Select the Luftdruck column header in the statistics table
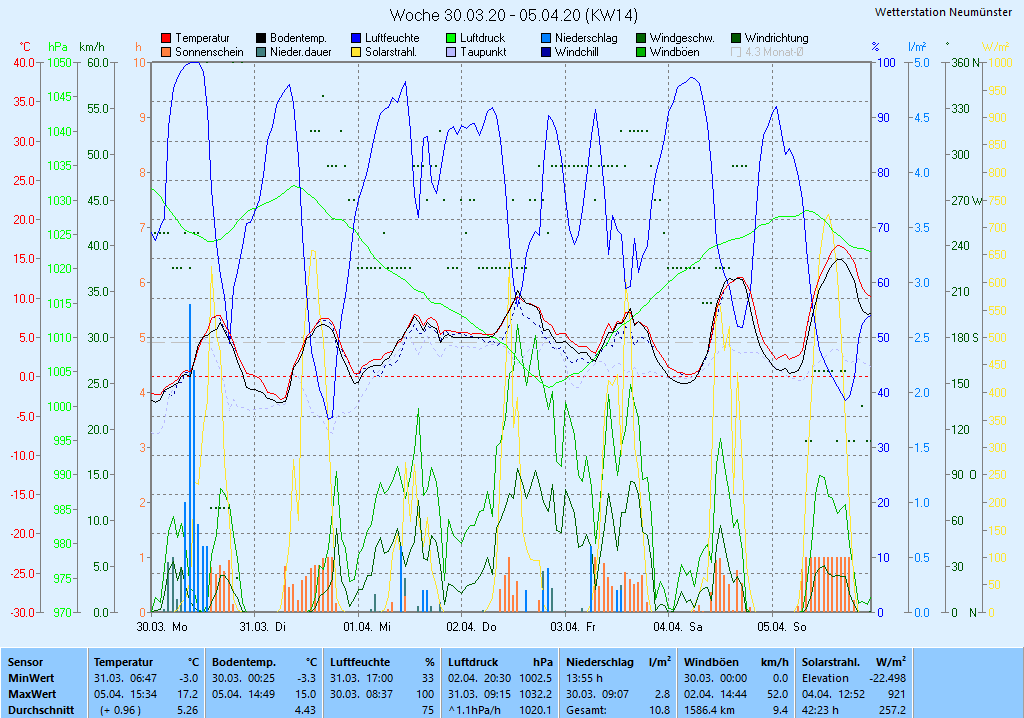 (x=472, y=662)
